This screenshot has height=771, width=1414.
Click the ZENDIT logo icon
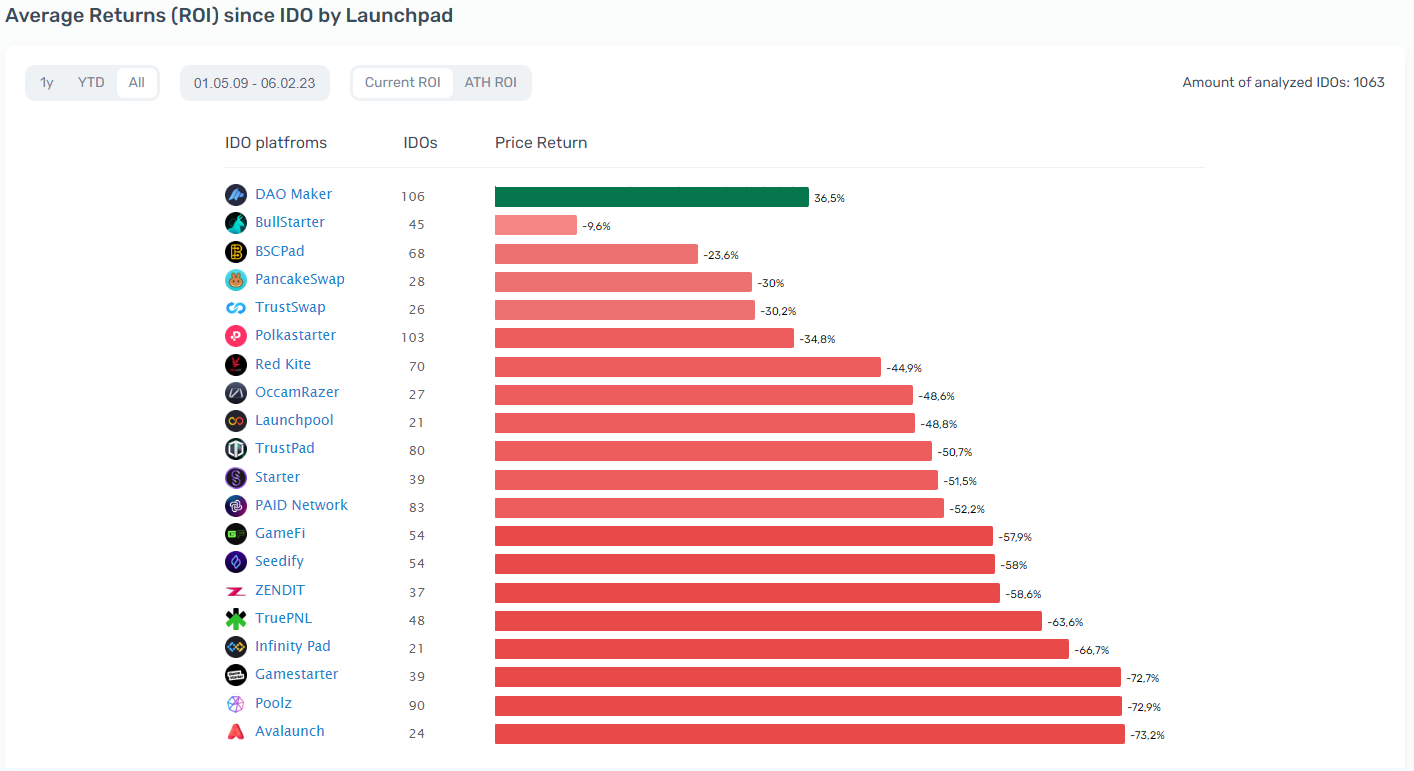pos(236,591)
